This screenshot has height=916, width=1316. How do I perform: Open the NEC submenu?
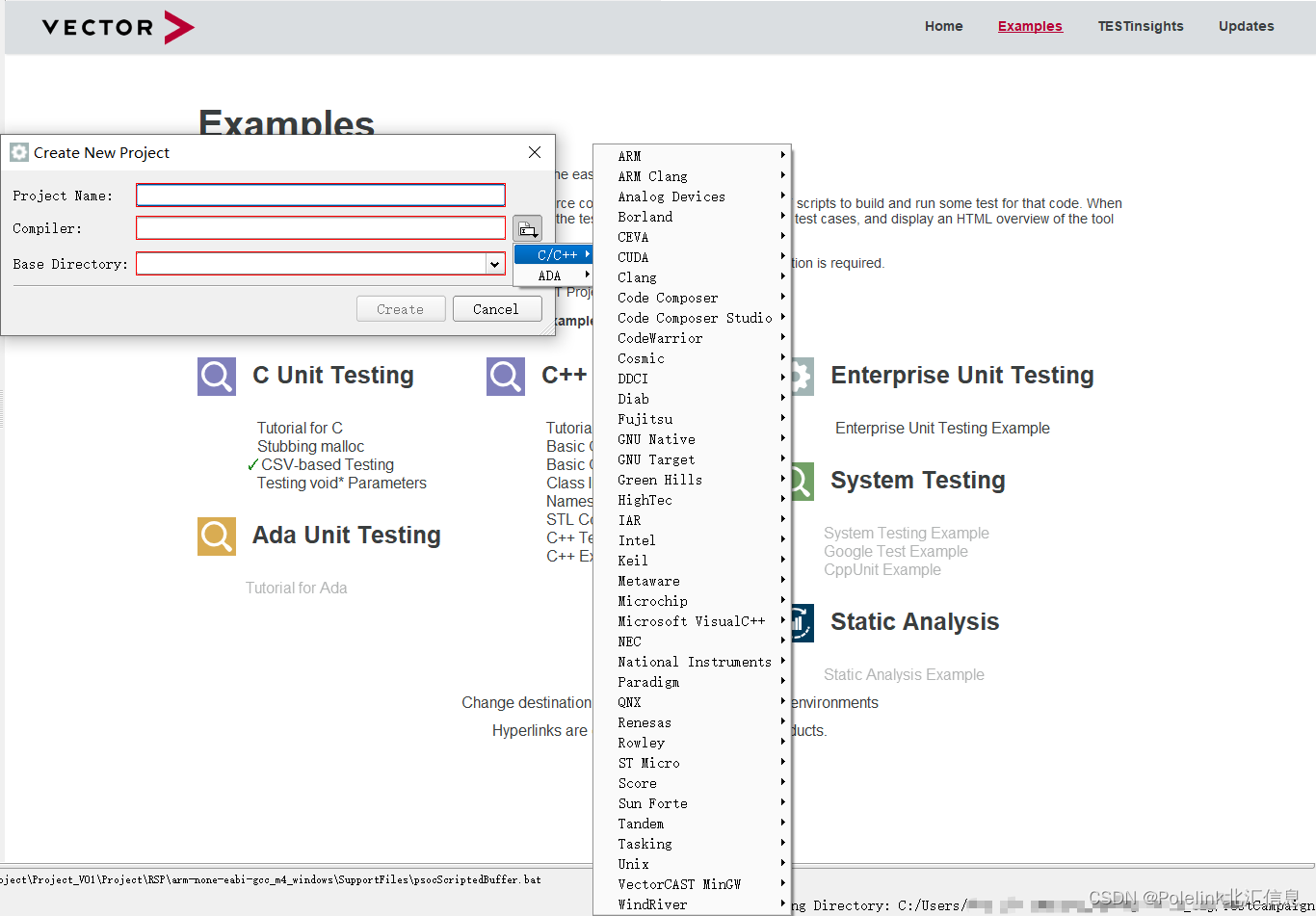[692, 641]
